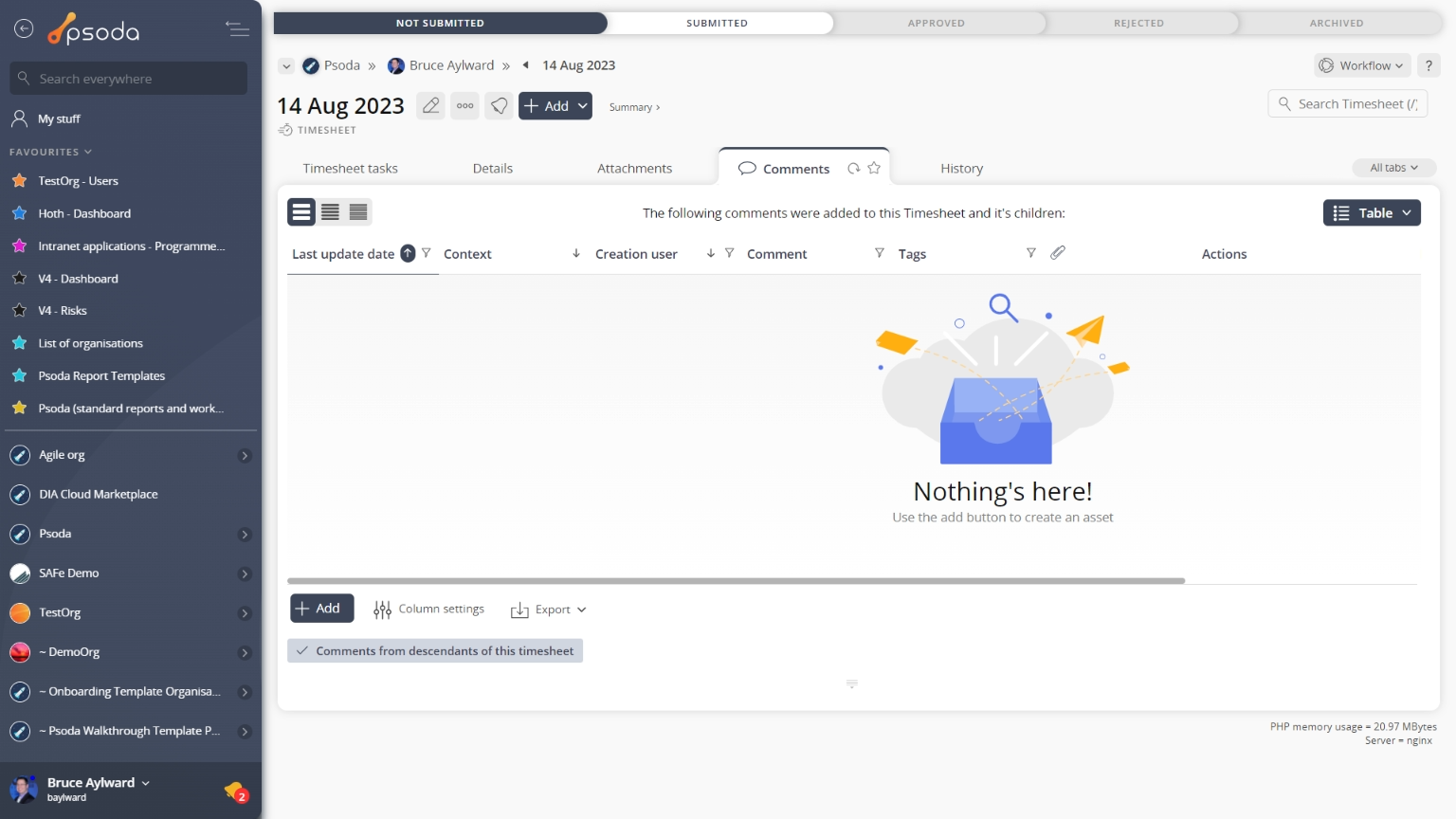The width and height of the screenshot is (1456, 819).
Task: Click the refresh icon on Comments tab
Action: (x=854, y=169)
